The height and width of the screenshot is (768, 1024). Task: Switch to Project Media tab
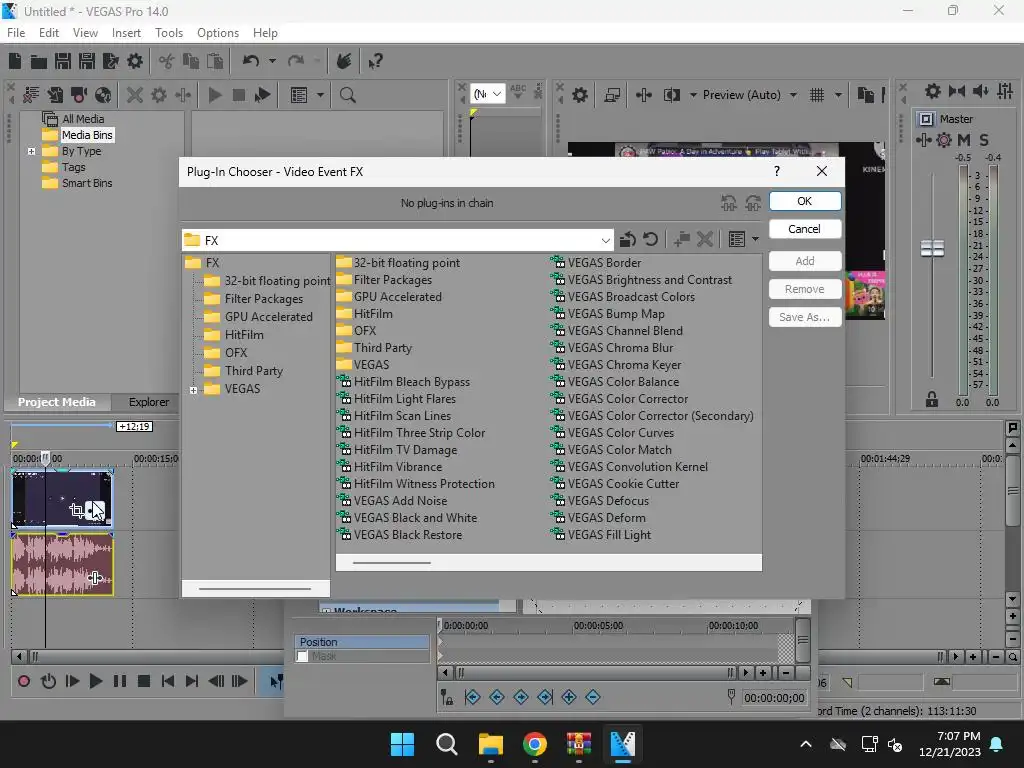(x=57, y=402)
